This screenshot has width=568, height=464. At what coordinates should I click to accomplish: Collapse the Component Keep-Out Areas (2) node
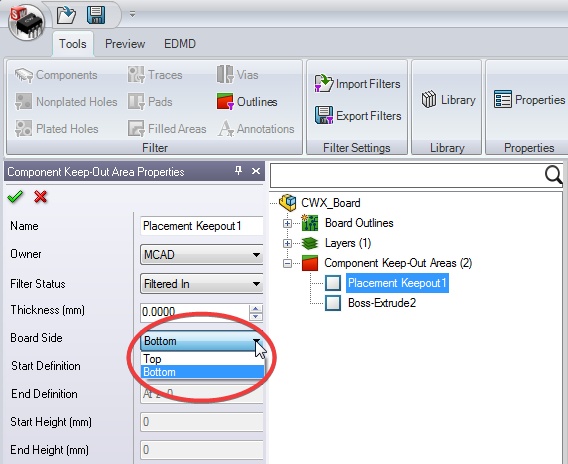(287, 263)
